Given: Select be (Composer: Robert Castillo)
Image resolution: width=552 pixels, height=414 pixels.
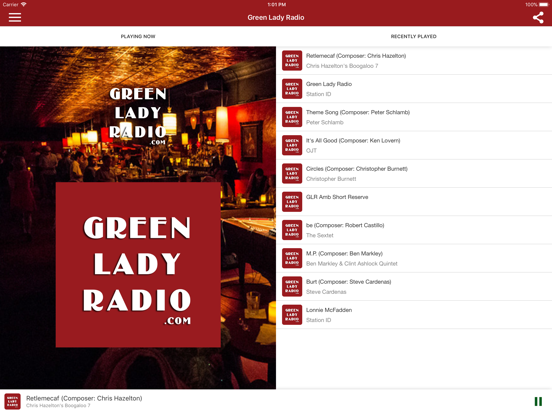Looking at the screenshot, I should click(345, 225).
